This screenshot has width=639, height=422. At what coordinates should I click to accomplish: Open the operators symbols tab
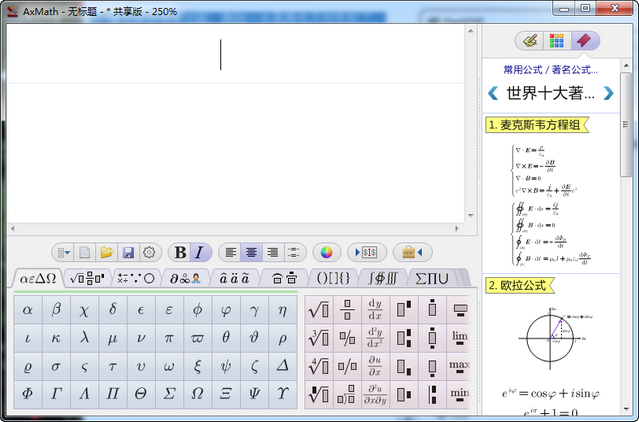pos(136,278)
